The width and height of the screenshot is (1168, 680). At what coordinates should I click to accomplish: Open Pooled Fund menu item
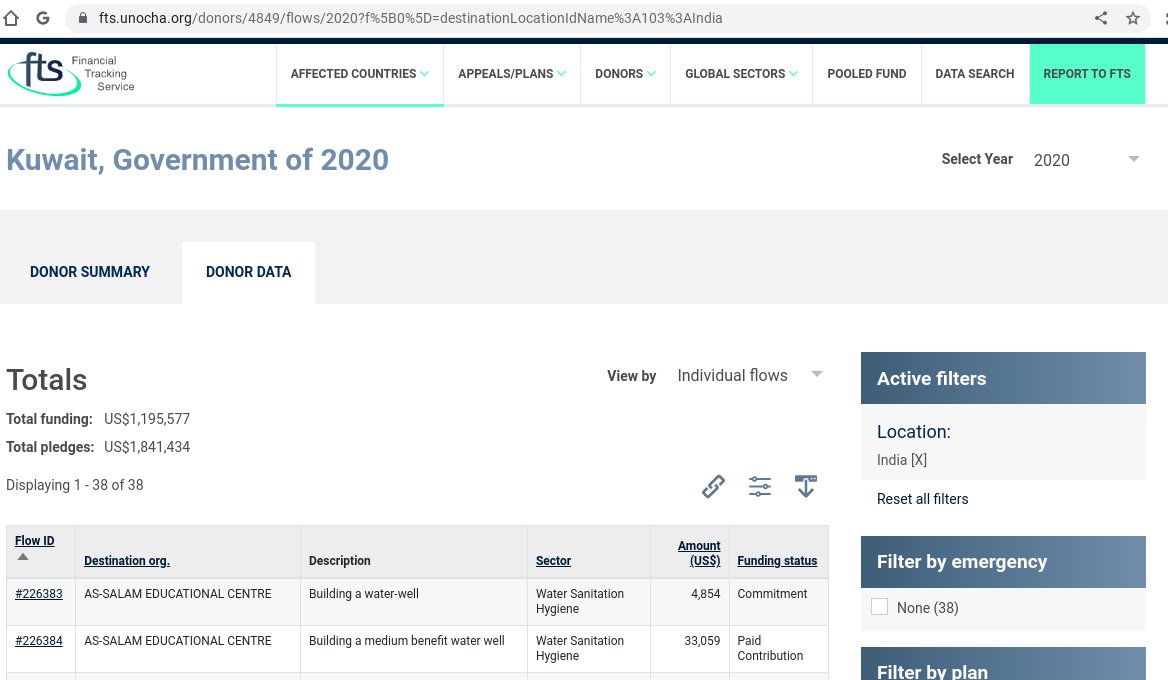click(x=866, y=74)
